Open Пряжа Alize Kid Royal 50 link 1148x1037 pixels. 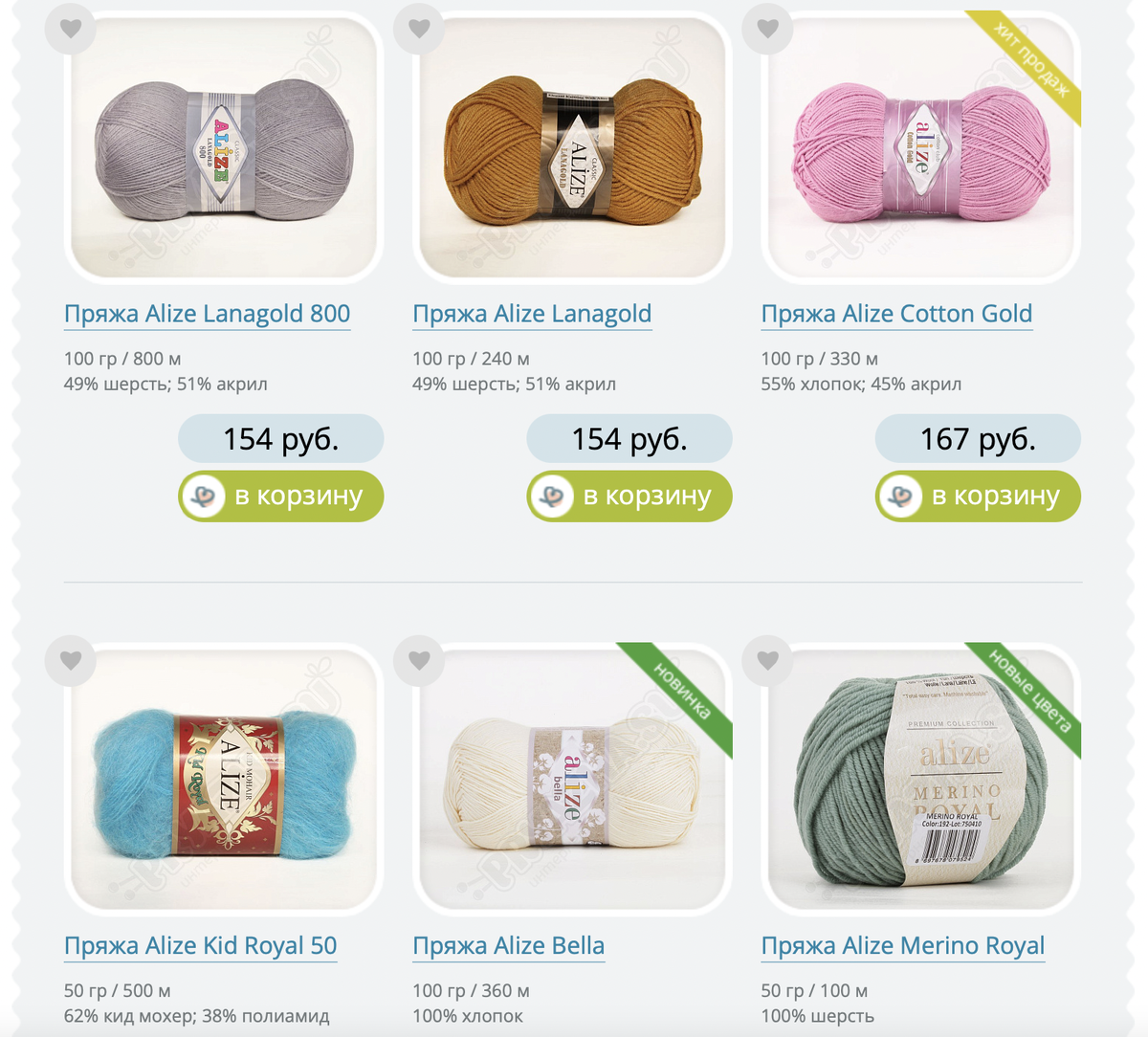pyautogui.click(x=201, y=946)
